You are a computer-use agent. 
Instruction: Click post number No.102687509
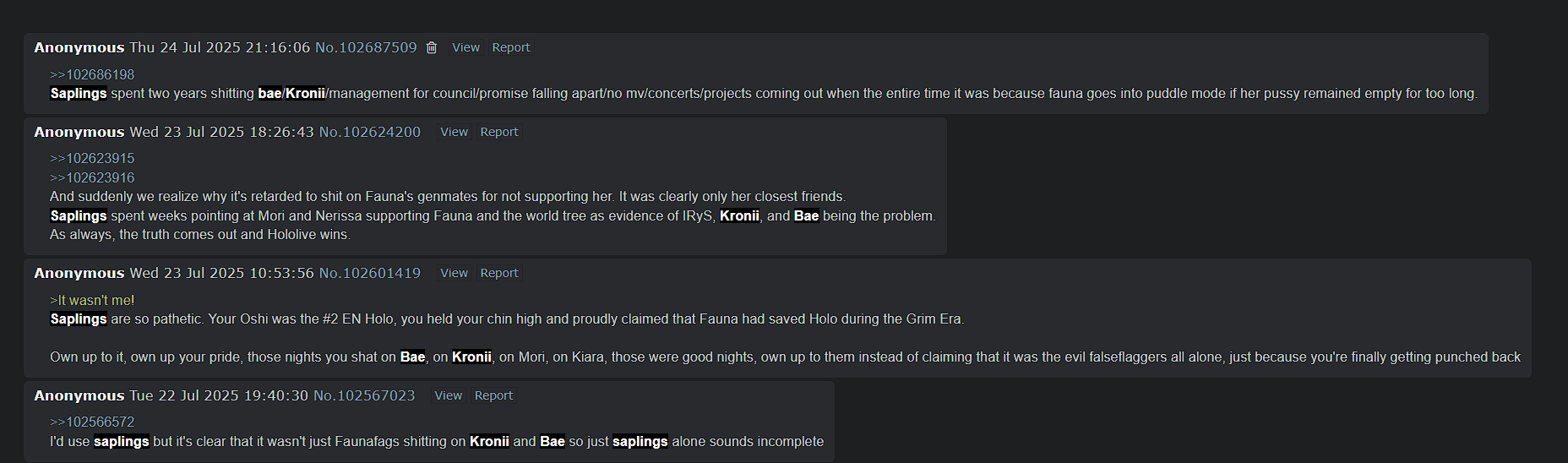pos(366,48)
